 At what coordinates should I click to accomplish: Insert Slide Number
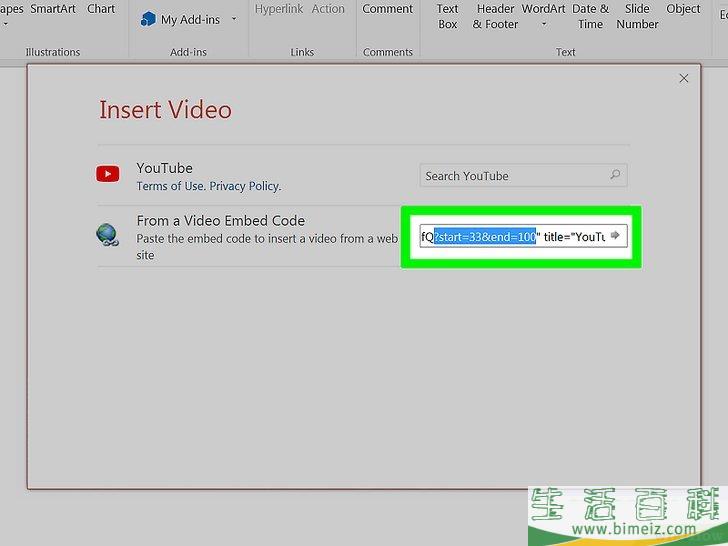[x=637, y=16]
